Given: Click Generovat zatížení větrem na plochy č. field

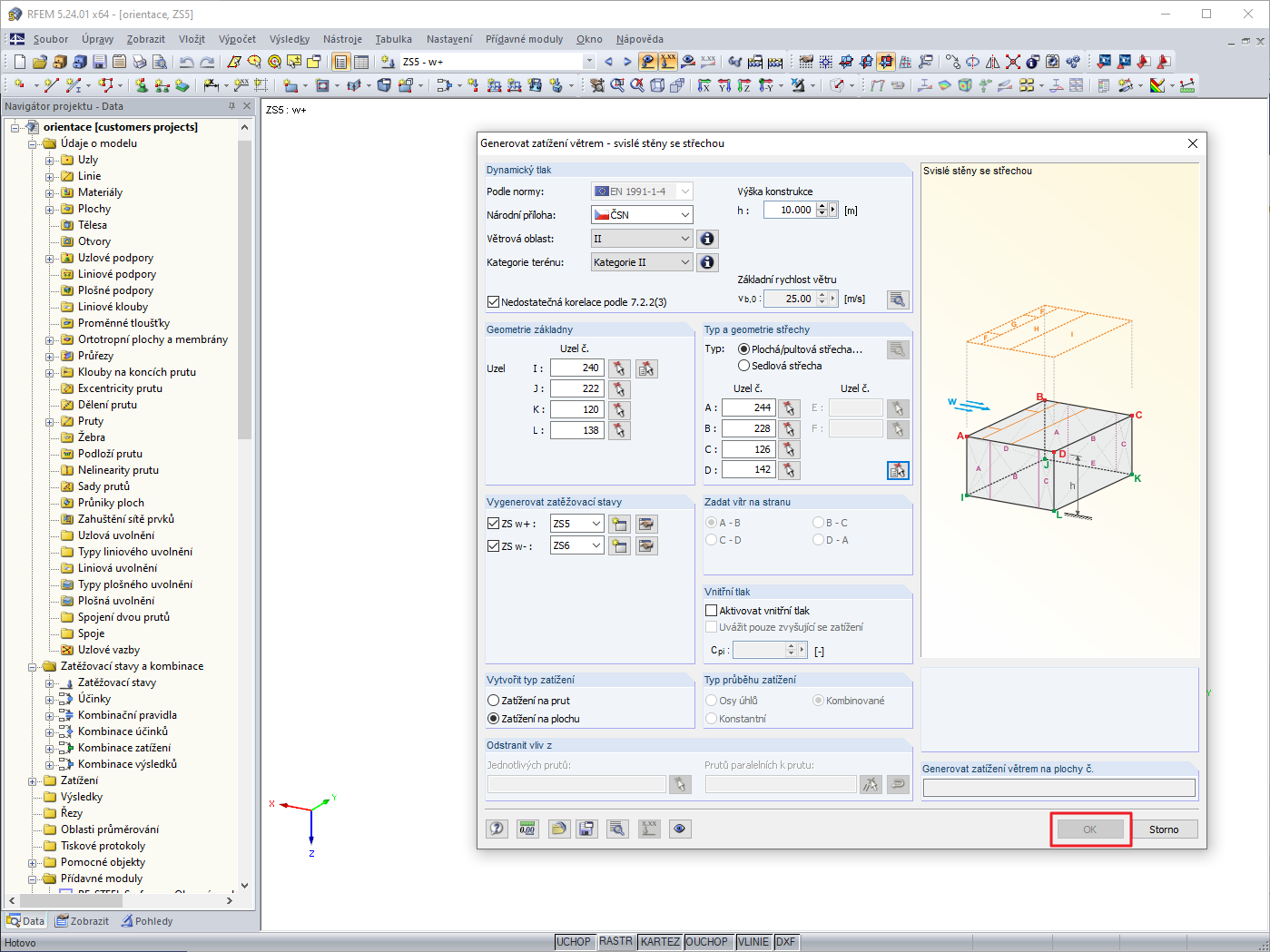Looking at the screenshot, I should (1059, 788).
